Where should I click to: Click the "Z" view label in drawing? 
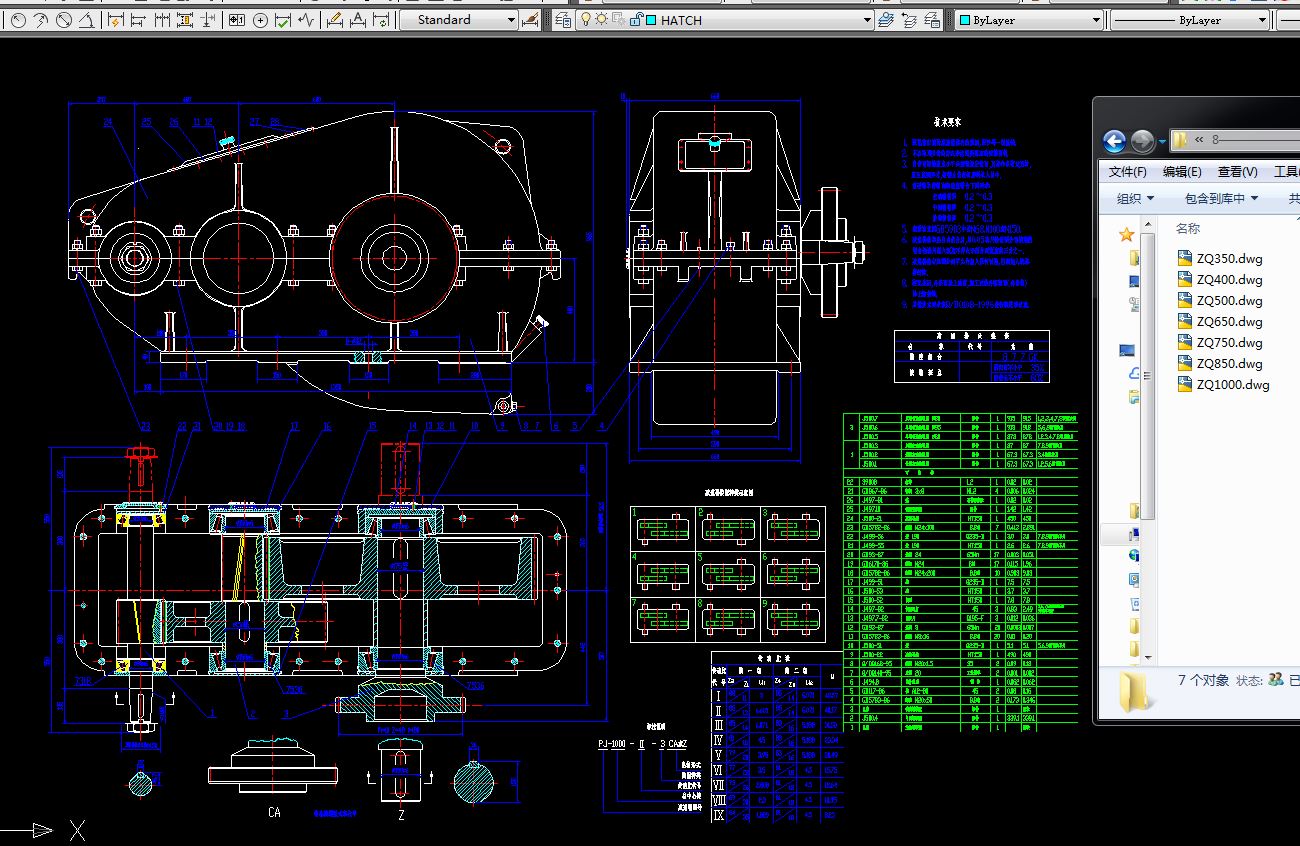click(x=401, y=816)
